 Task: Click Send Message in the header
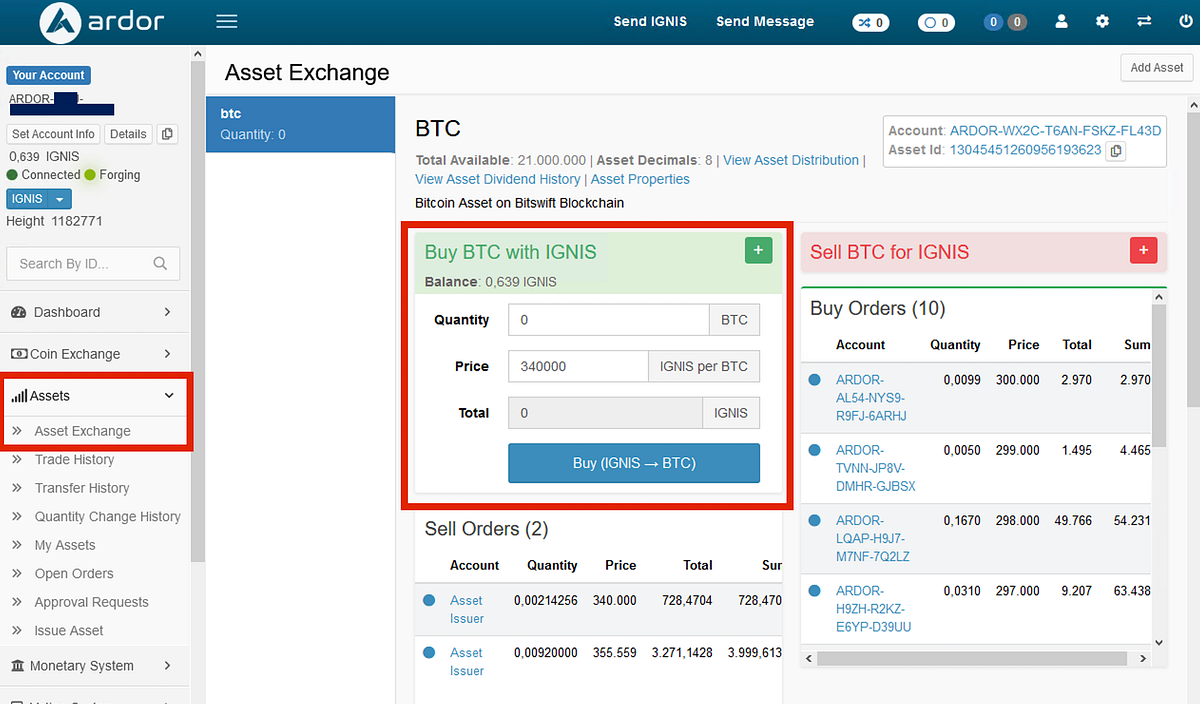coord(765,21)
